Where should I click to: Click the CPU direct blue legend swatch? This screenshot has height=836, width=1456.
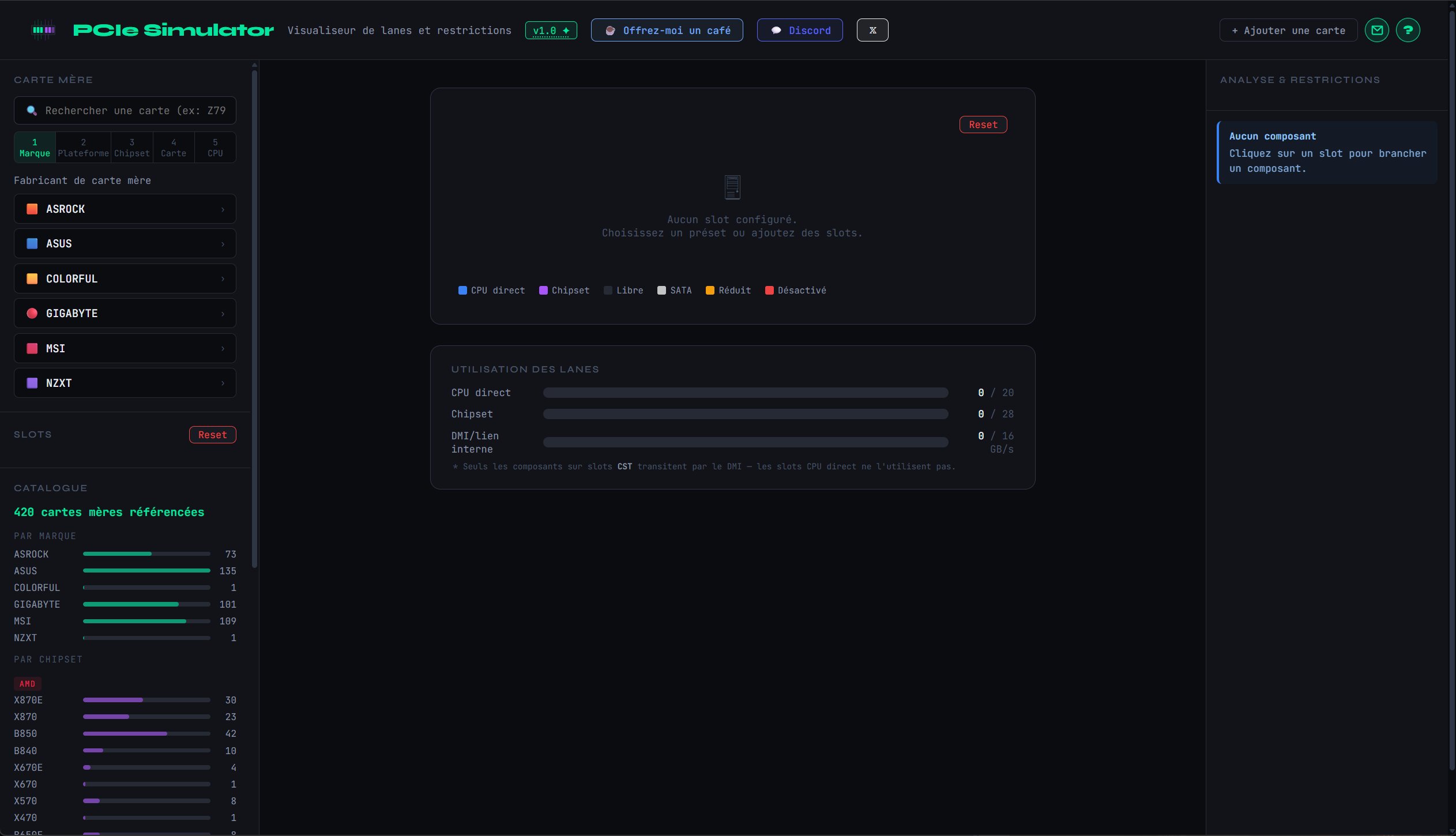pyautogui.click(x=462, y=290)
